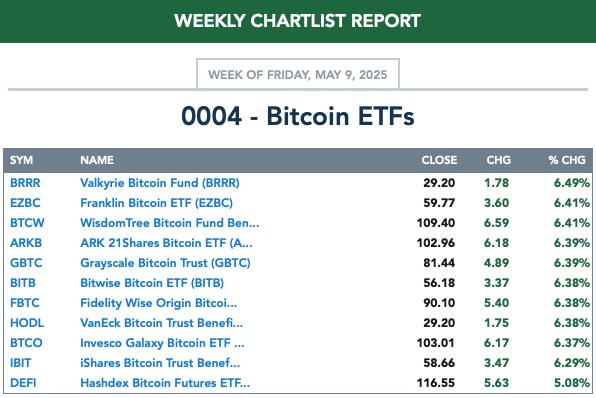596x398 pixels.
Task: Click the Week of Friday, May 9 box
Action: [298, 74]
